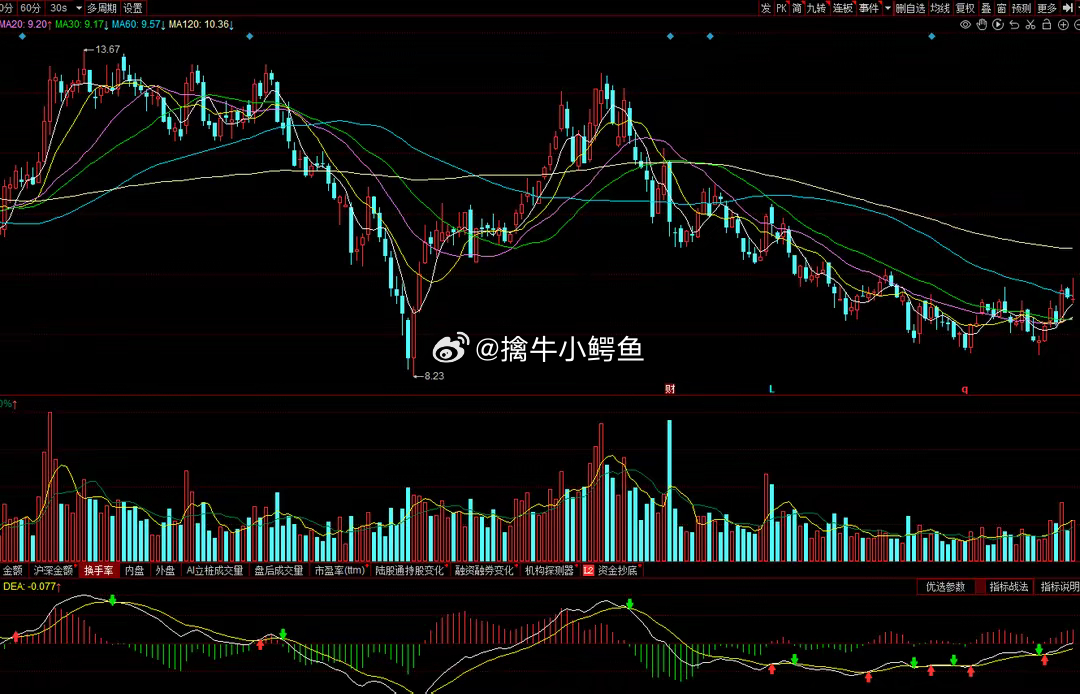The image size is (1080, 694).
Task: Toggle the padlock lock icon
Action: [x=1046, y=25]
